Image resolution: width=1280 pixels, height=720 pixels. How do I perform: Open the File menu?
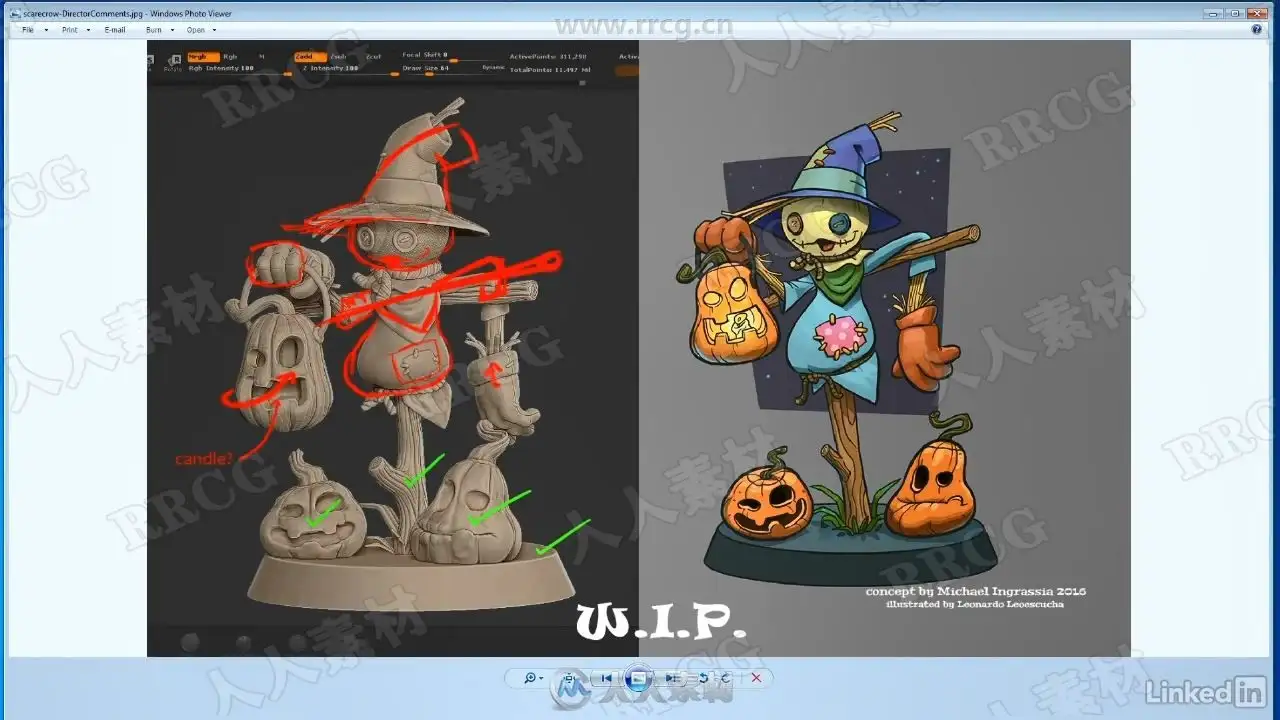(x=35, y=30)
